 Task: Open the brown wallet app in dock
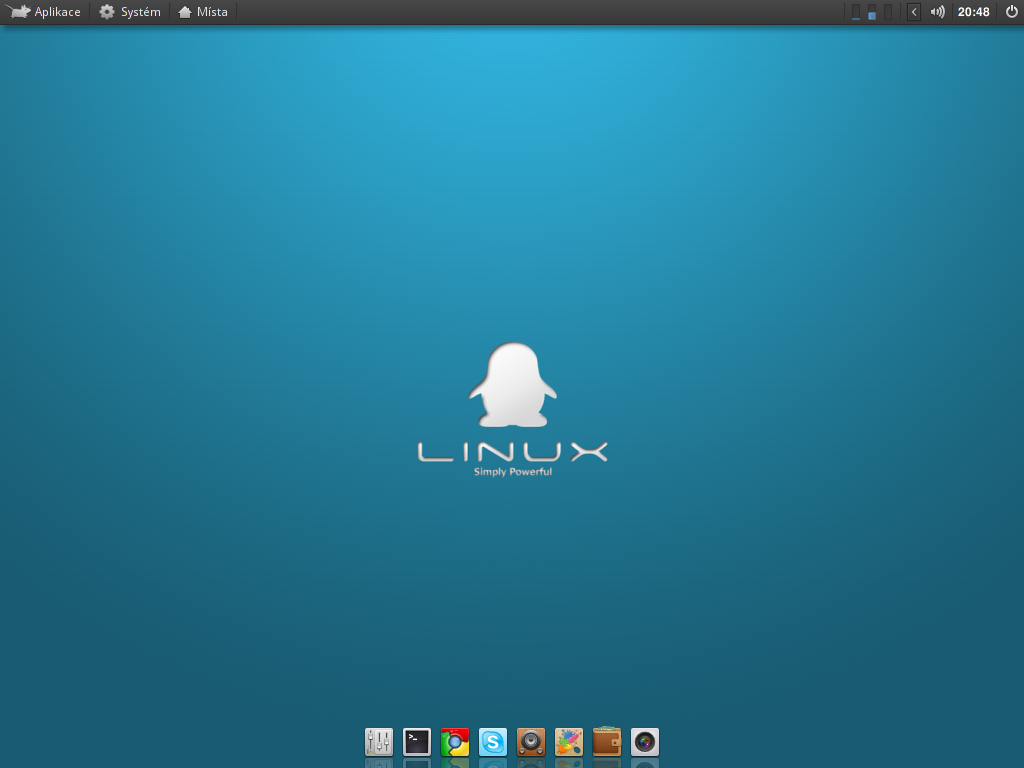(x=607, y=742)
